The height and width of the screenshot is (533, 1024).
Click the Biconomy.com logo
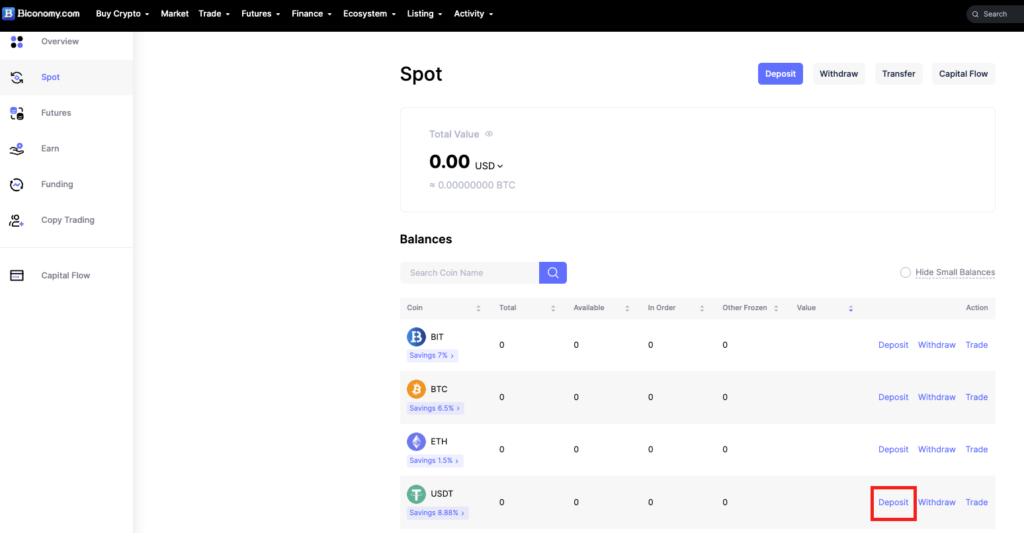click(40, 13)
